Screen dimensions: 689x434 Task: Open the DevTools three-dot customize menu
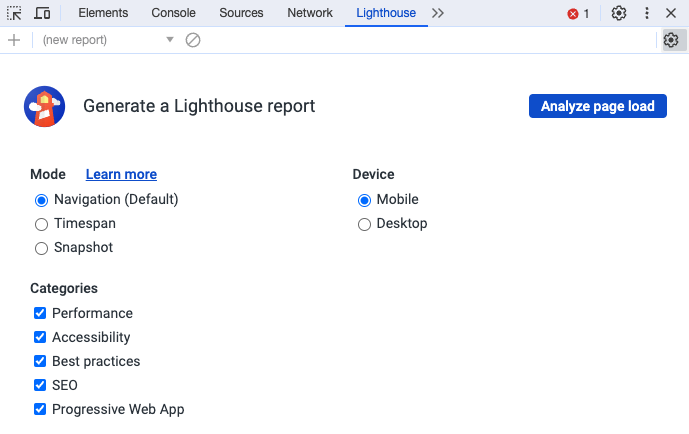pyautogui.click(x=647, y=13)
